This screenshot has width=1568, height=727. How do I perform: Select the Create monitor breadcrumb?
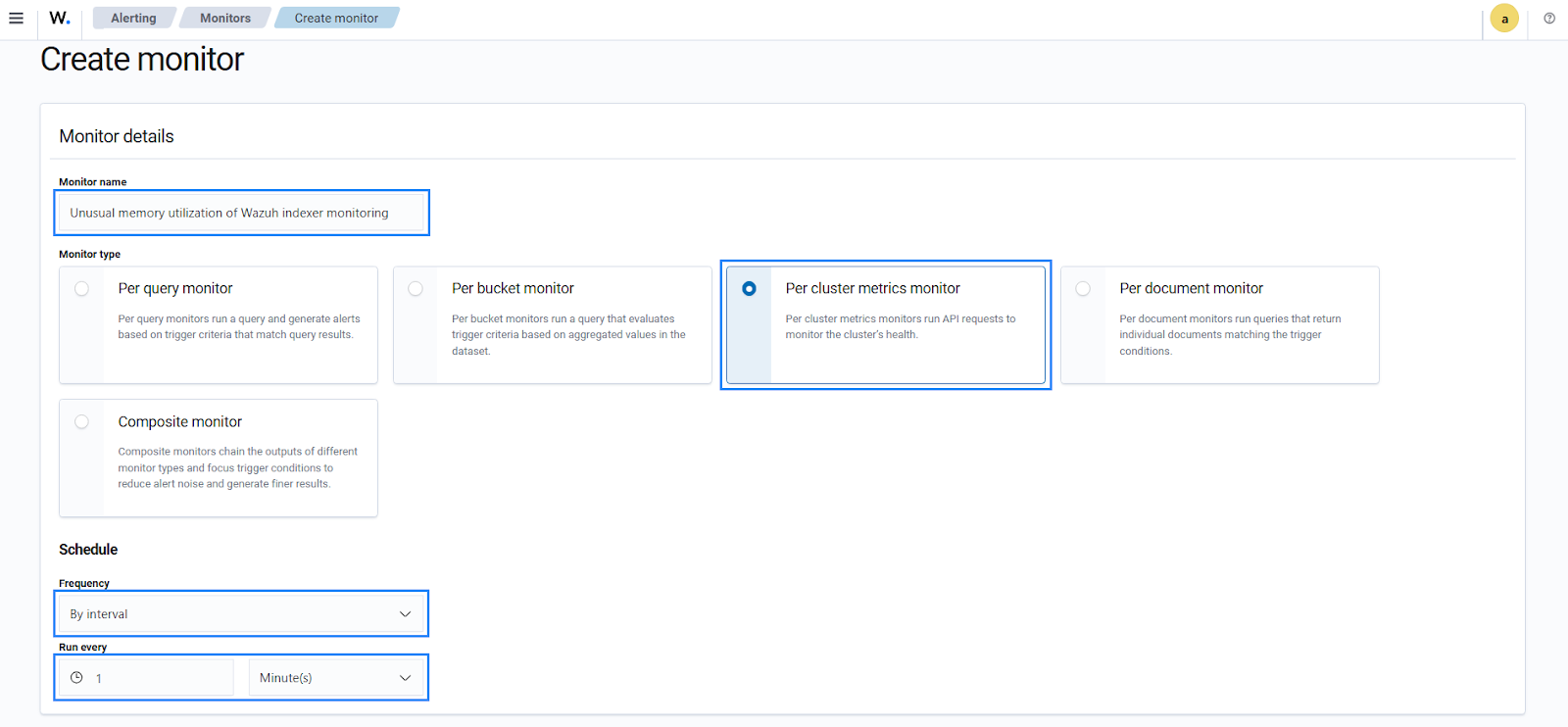tap(336, 18)
